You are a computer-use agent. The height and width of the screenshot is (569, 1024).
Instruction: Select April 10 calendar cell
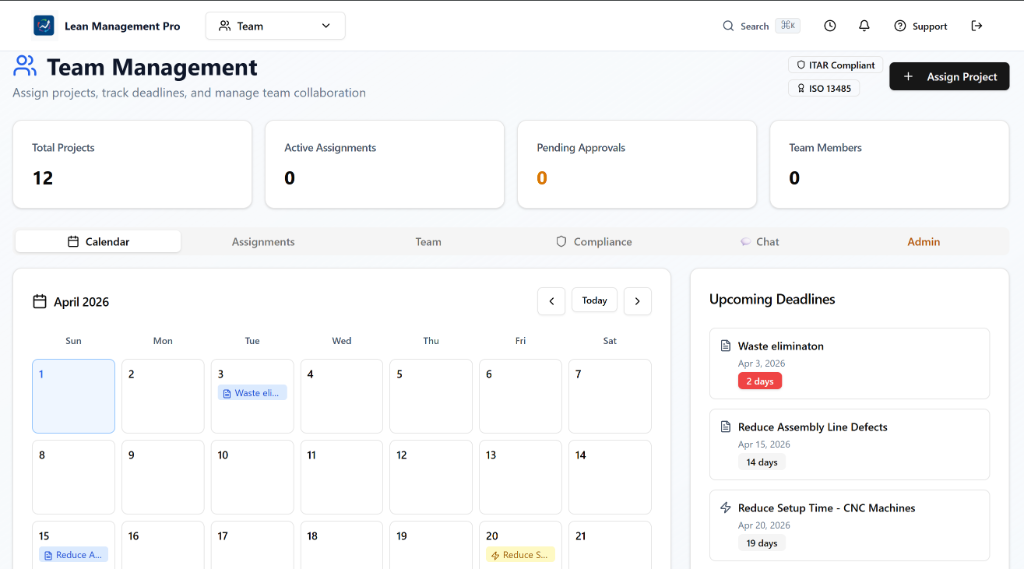point(252,477)
